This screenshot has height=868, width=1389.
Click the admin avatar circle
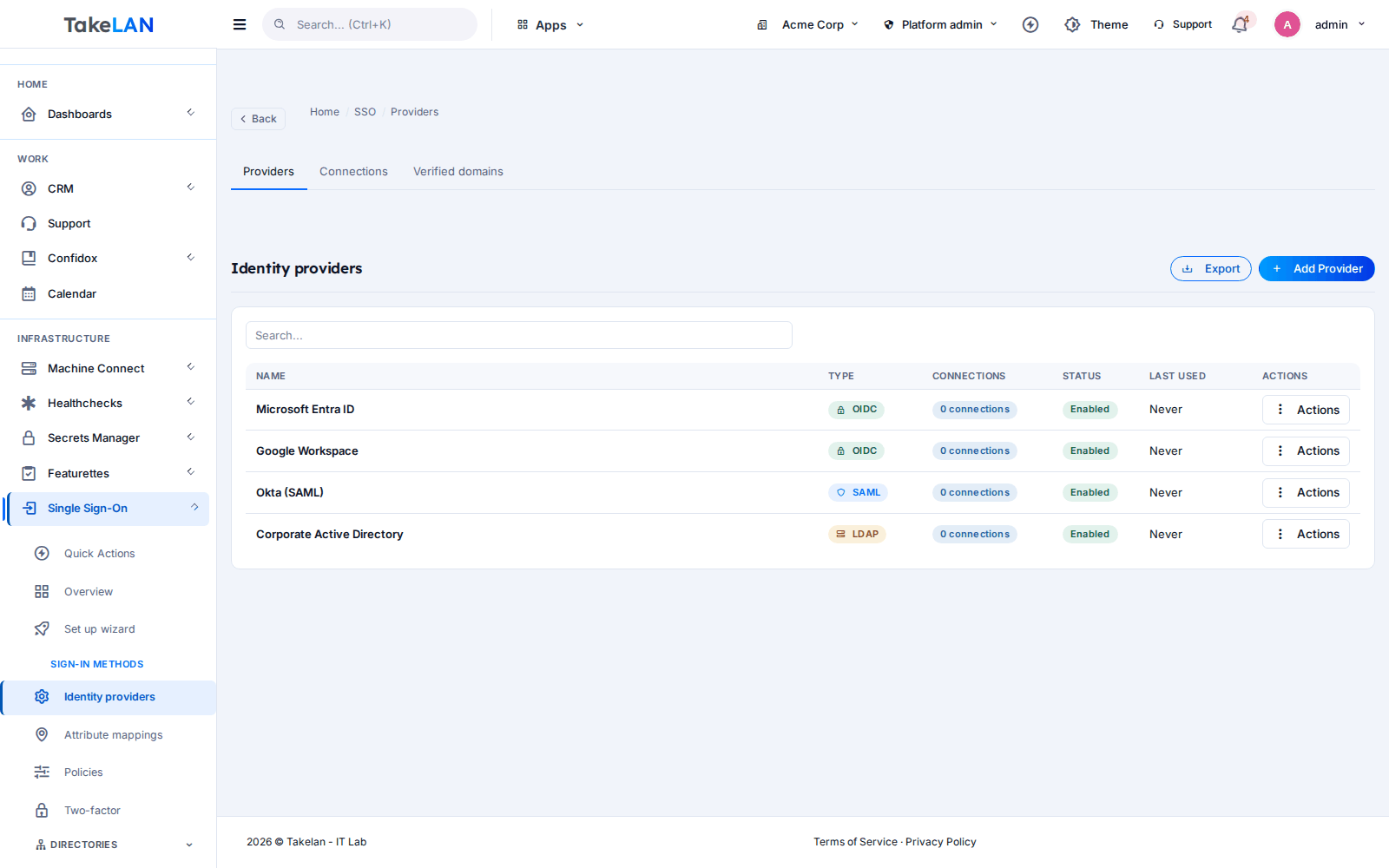(1287, 24)
